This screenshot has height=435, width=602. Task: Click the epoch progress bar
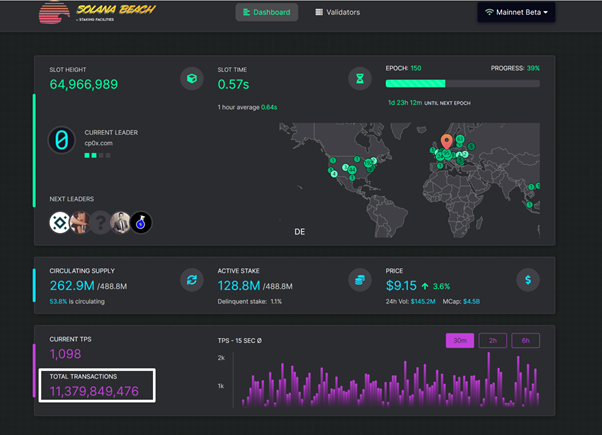pyautogui.click(x=462, y=84)
